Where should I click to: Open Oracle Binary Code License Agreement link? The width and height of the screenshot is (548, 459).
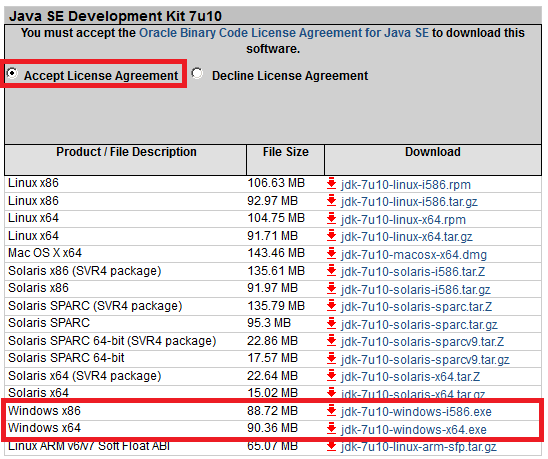pyautogui.click(x=284, y=33)
